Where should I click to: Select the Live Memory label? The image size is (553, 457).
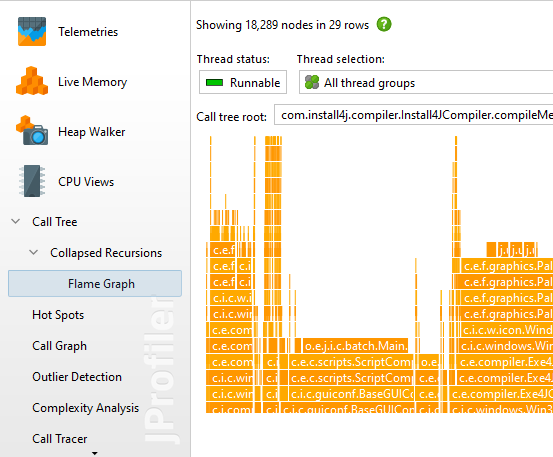pos(92,82)
